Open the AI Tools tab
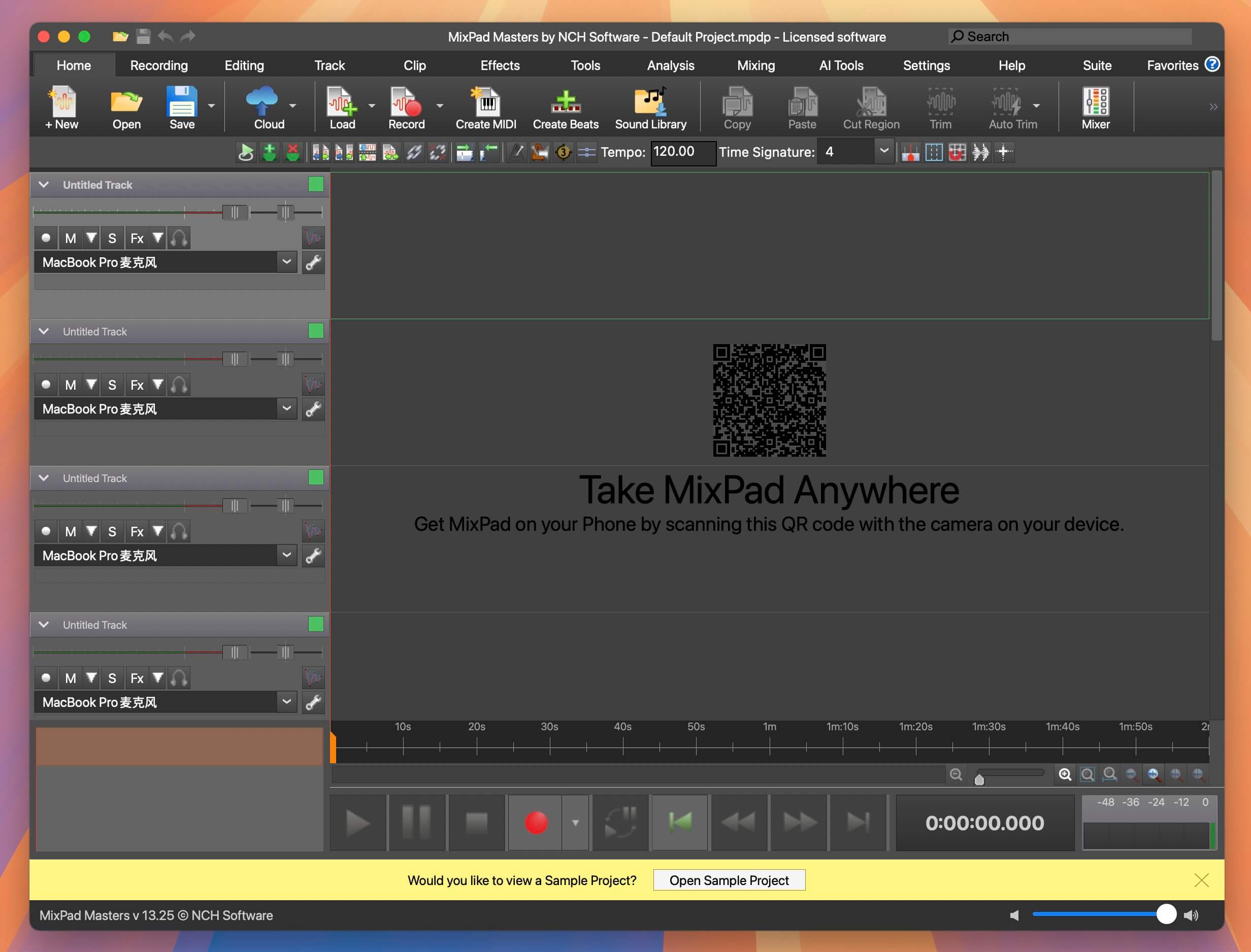 click(x=841, y=65)
